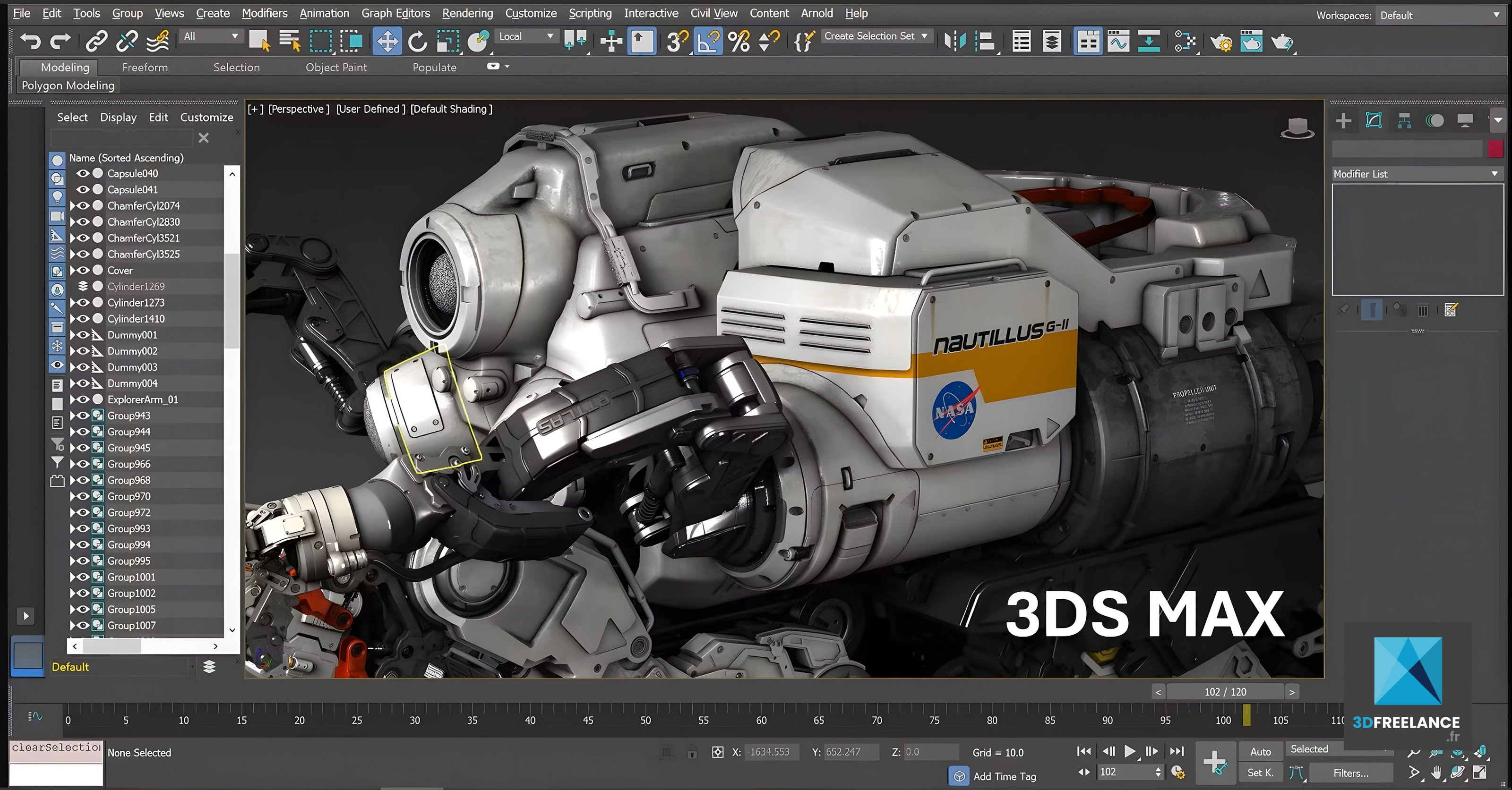Click the red object color swatch
This screenshot has height=790, width=1512.
click(x=1495, y=149)
